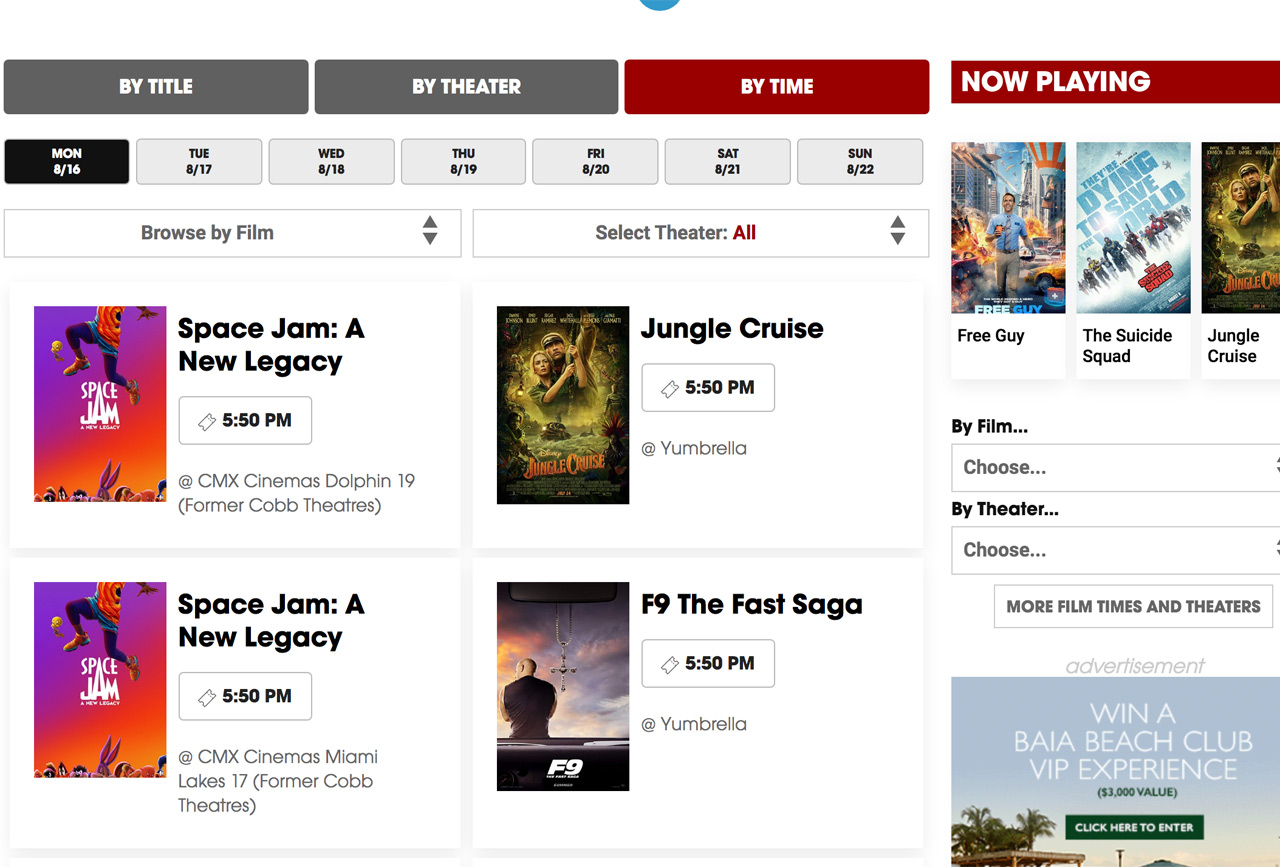Click ticket icon on Miami Lakes 17 showtime
Screen dimensions: 1280x867
[207, 698]
